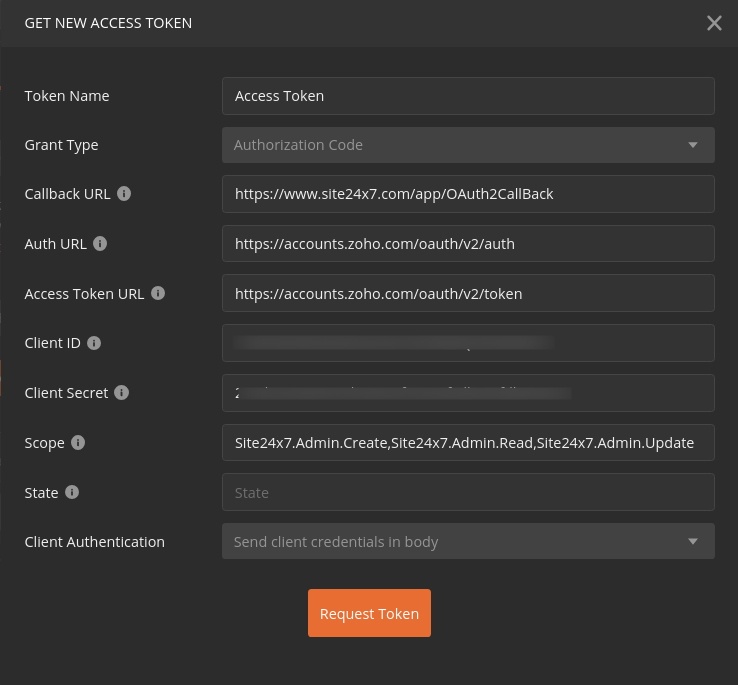
Task: Click the Grant Type dropdown arrow
Action: (692, 145)
